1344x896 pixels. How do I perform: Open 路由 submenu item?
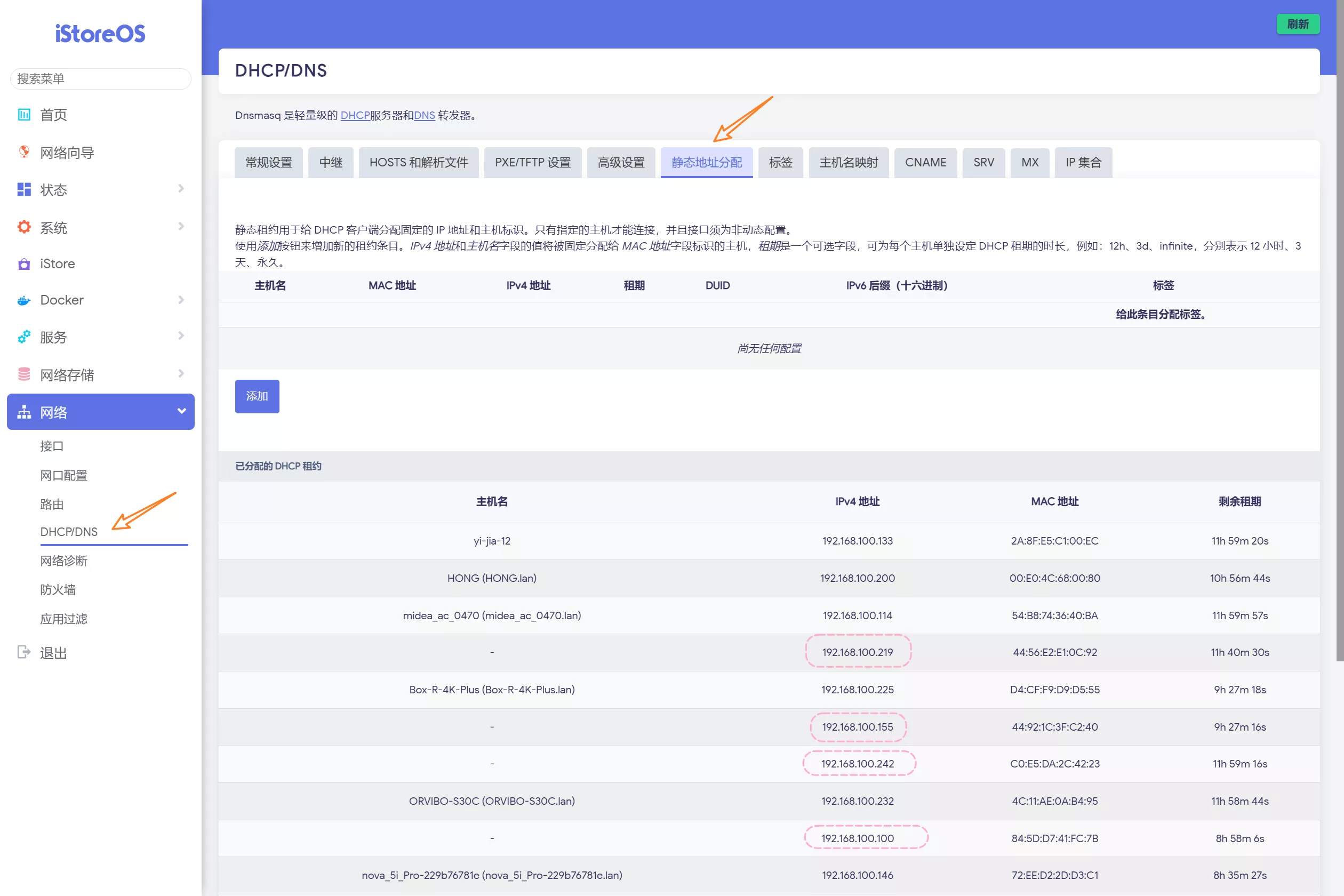(x=52, y=504)
